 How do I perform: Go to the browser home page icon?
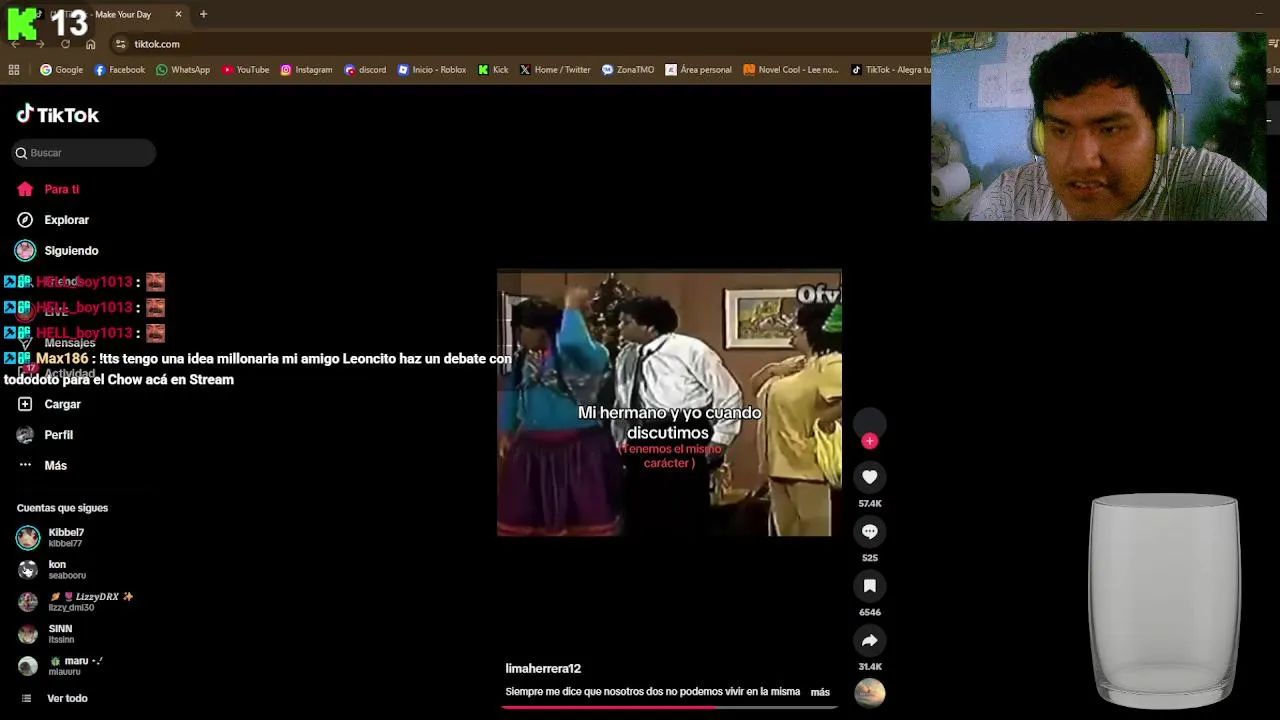coord(90,44)
